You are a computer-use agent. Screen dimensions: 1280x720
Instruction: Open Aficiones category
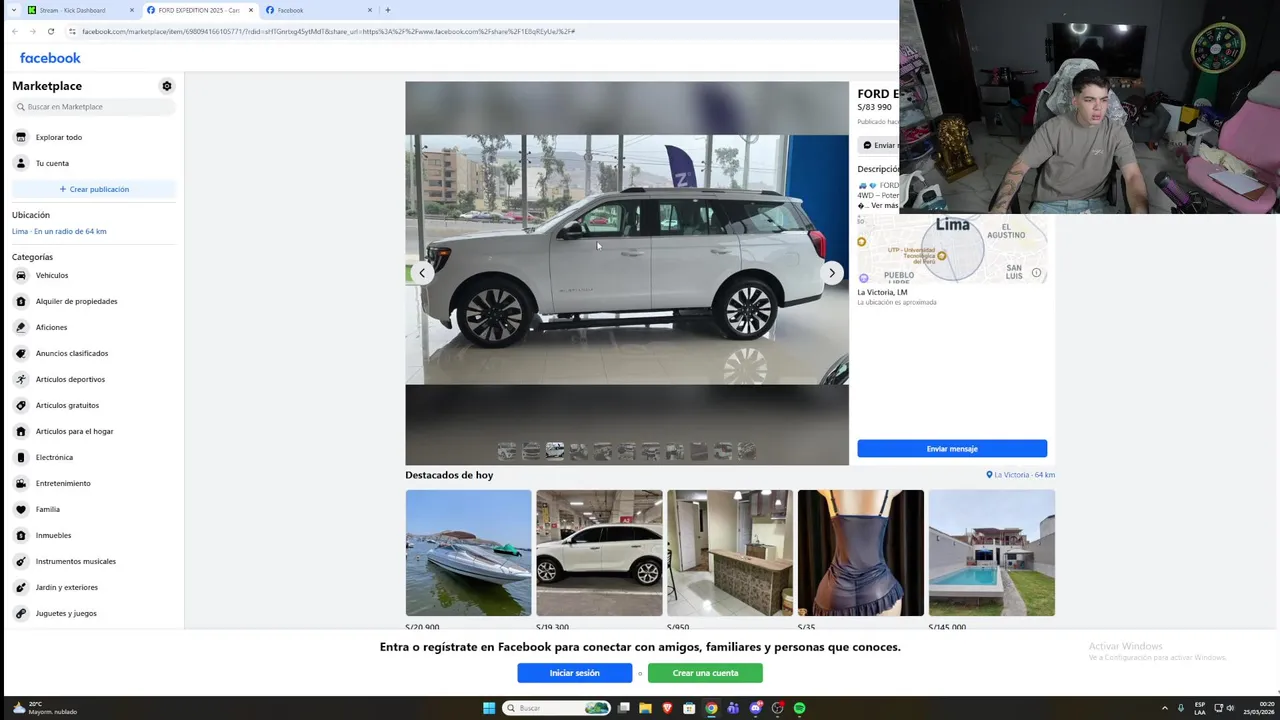(x=94, y=327)
